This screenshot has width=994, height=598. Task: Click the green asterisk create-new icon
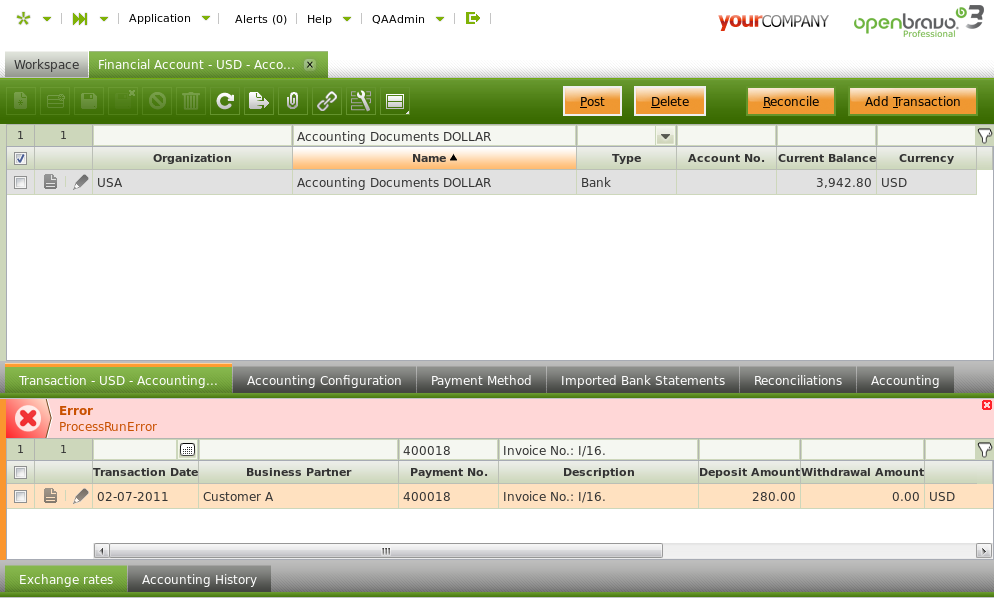pyautogui.click(x=23, y=18)
